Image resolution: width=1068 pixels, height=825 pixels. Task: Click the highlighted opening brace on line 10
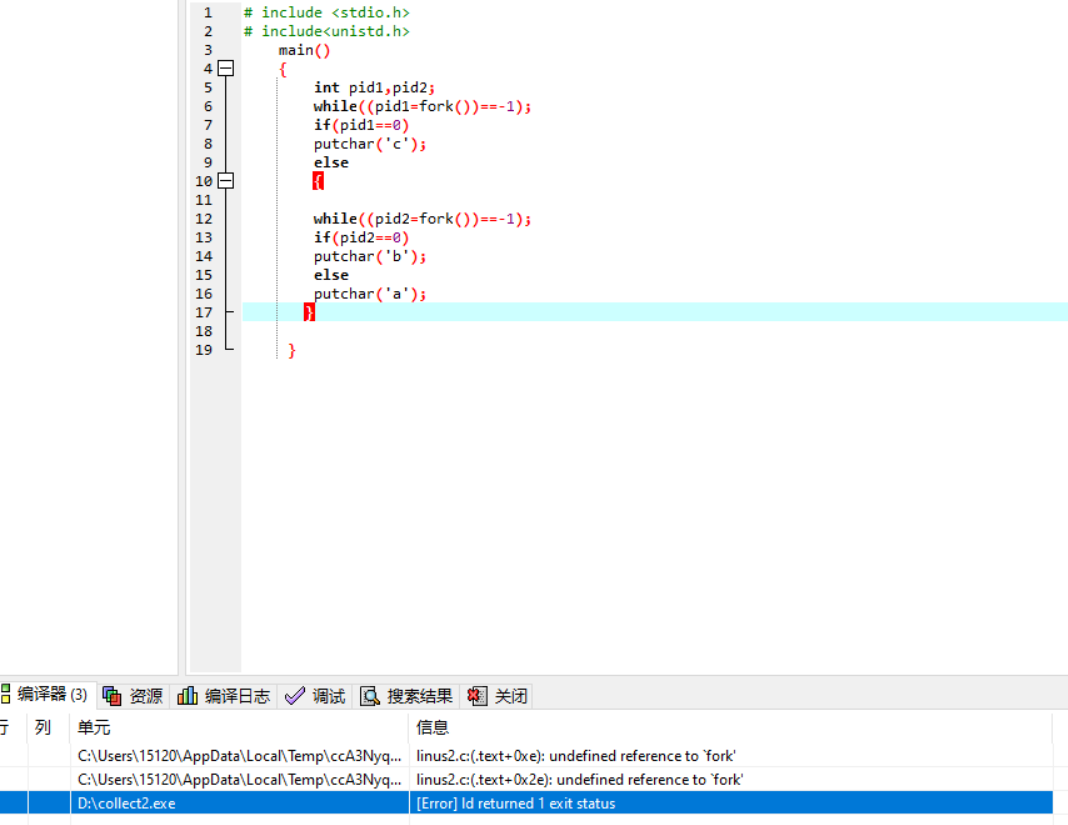pos(318,181)
